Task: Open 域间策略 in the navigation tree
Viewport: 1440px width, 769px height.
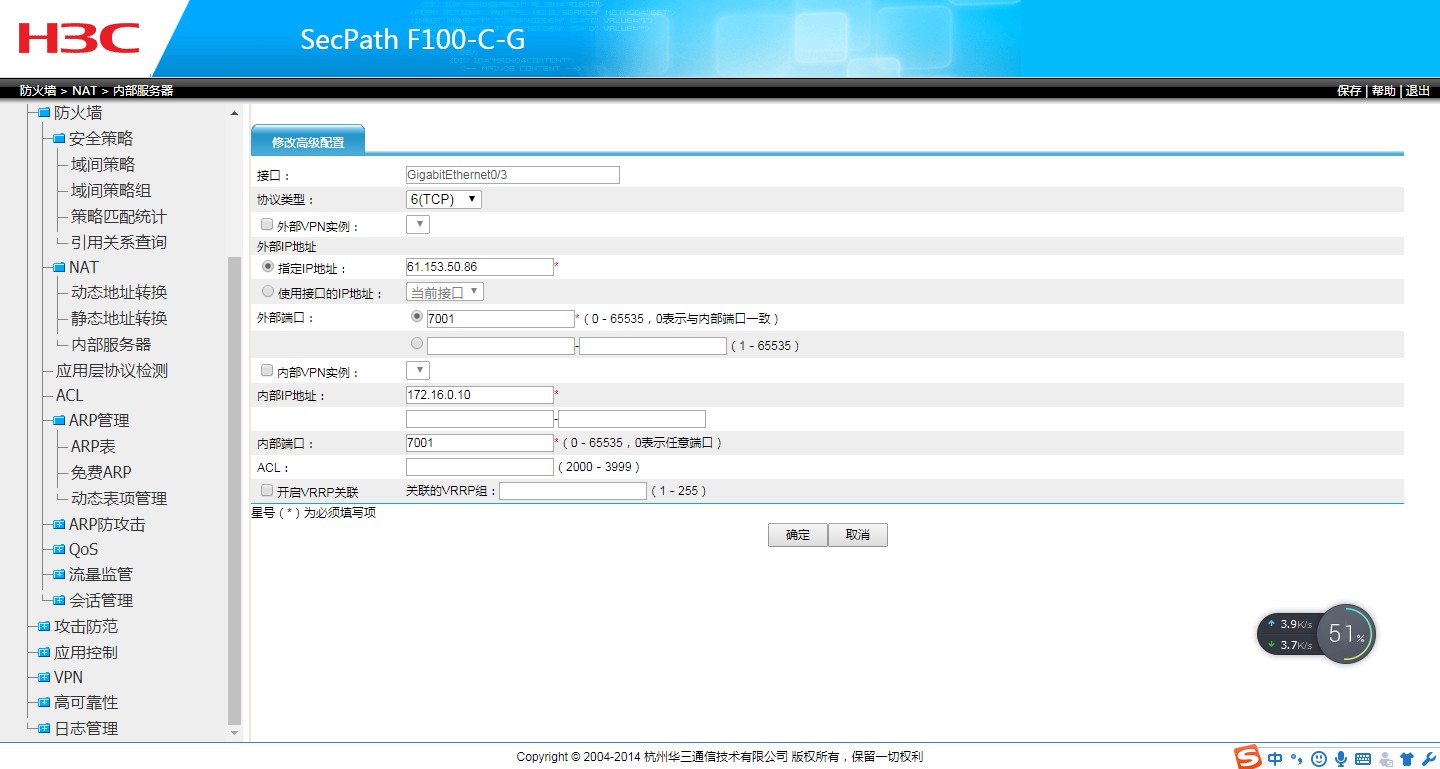Action: [x=103, y=165]
